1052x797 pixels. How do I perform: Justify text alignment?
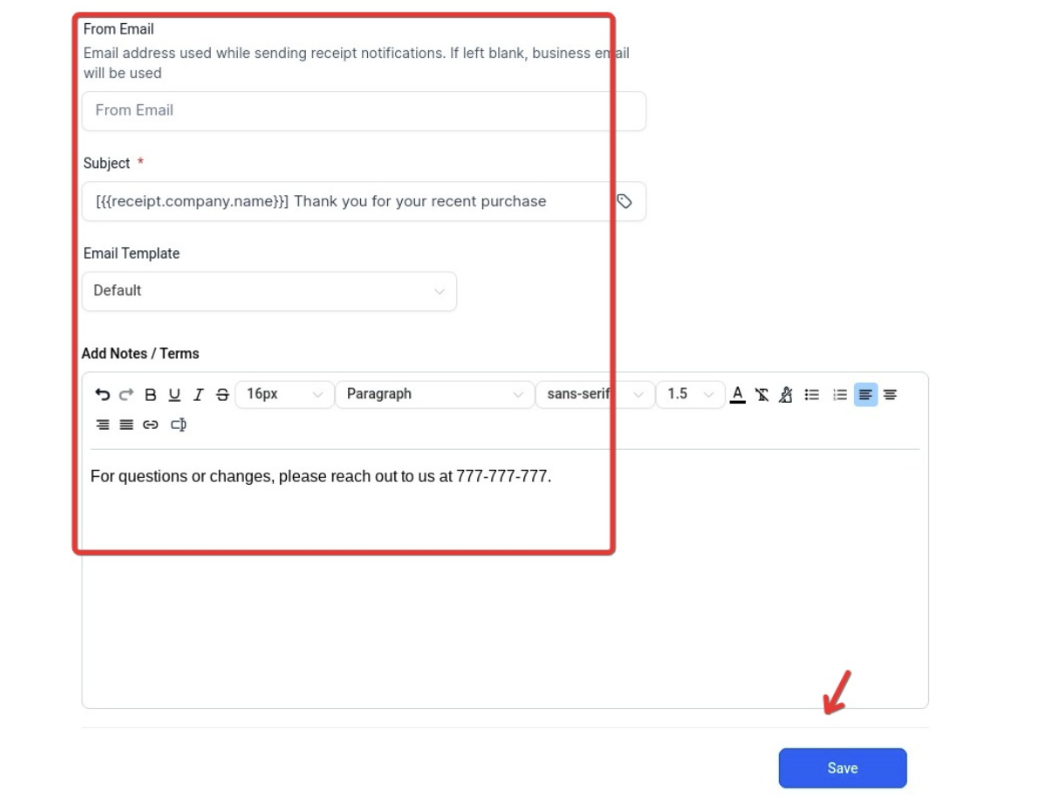click(x=126, y=425)
